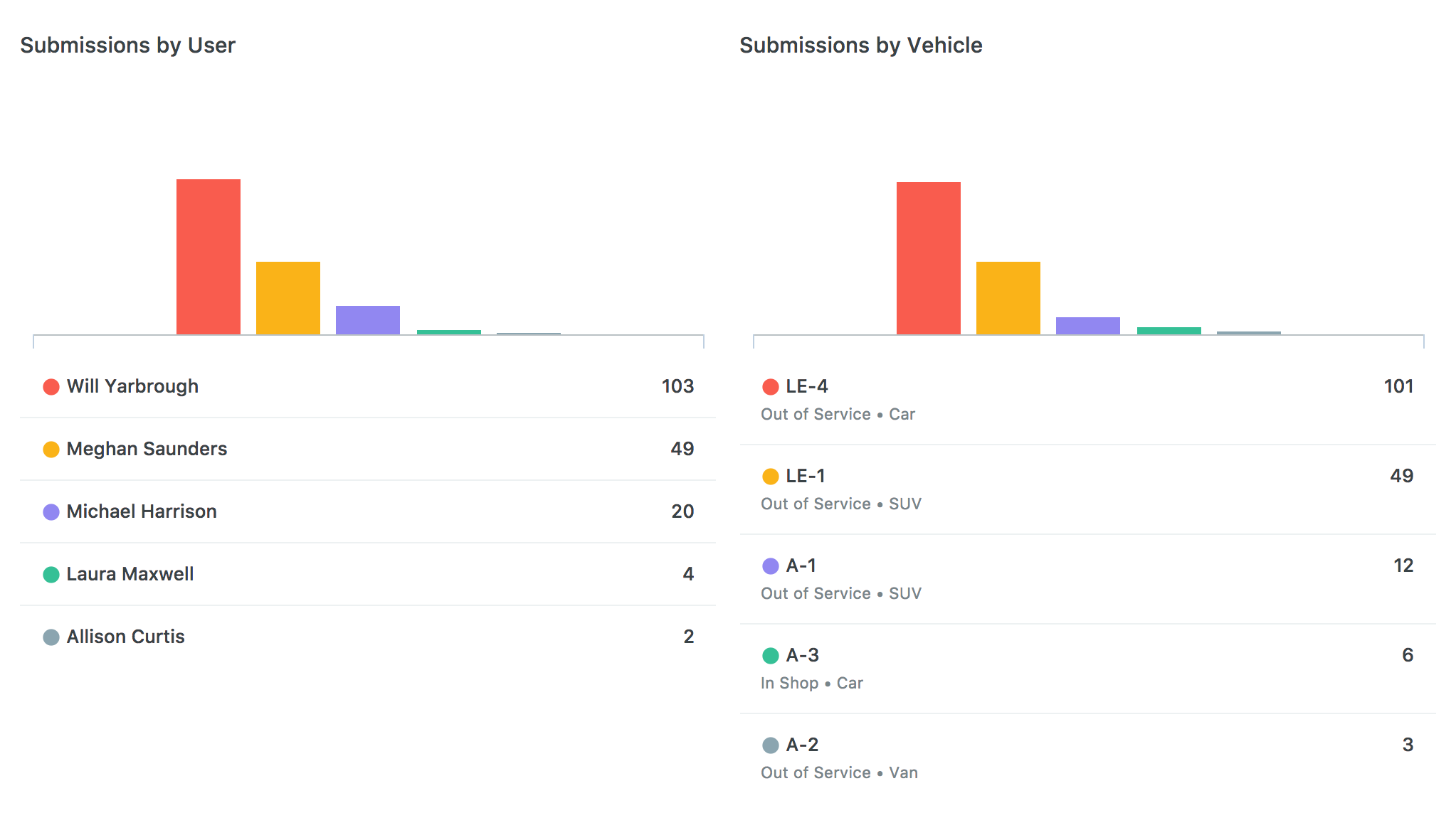The width and height of the screenshot is (1456, 818).
Task: Click the tall red bar in user chart
Action: [209, 257]
